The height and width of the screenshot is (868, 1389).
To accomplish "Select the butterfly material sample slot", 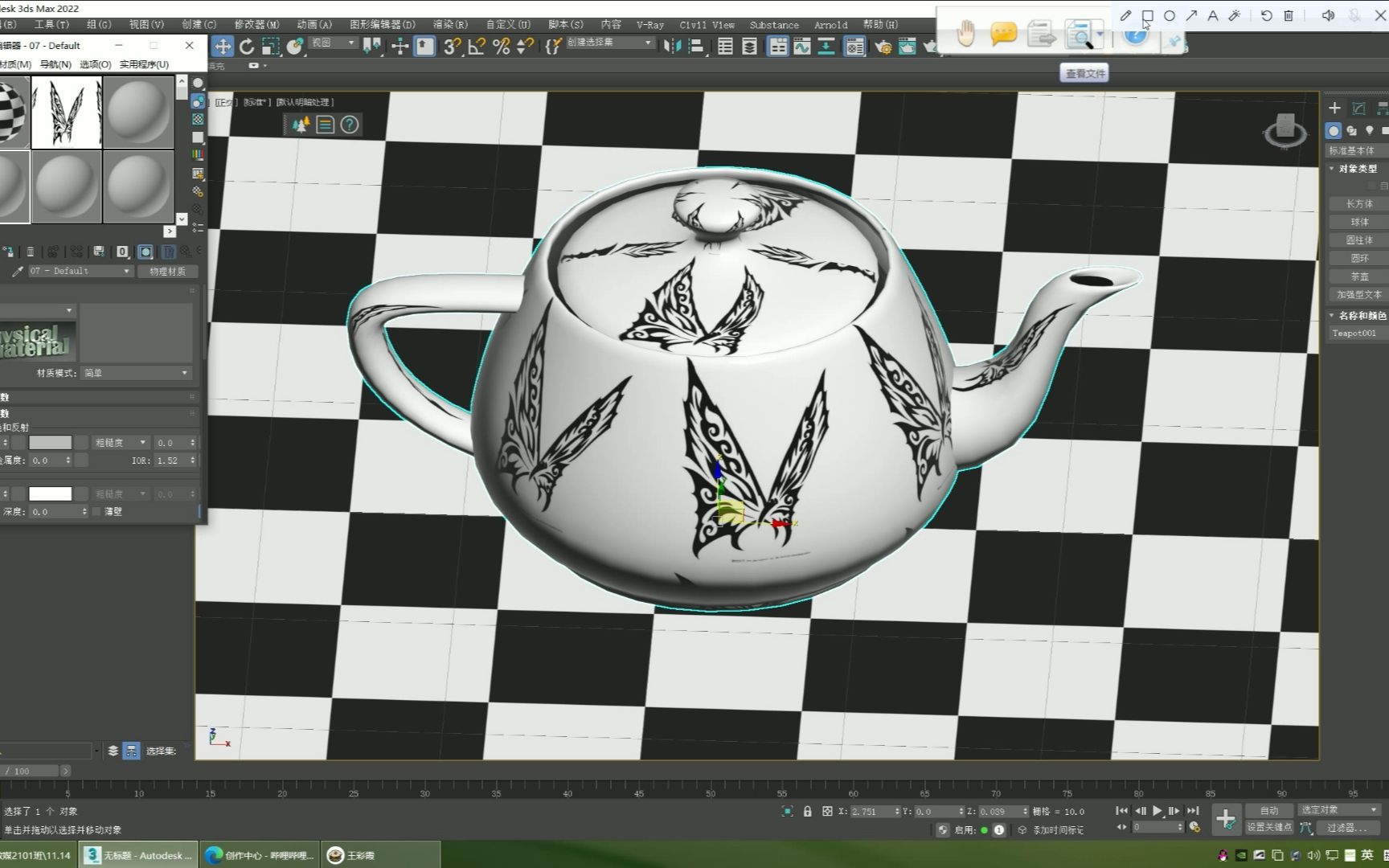I will [67, 113].
